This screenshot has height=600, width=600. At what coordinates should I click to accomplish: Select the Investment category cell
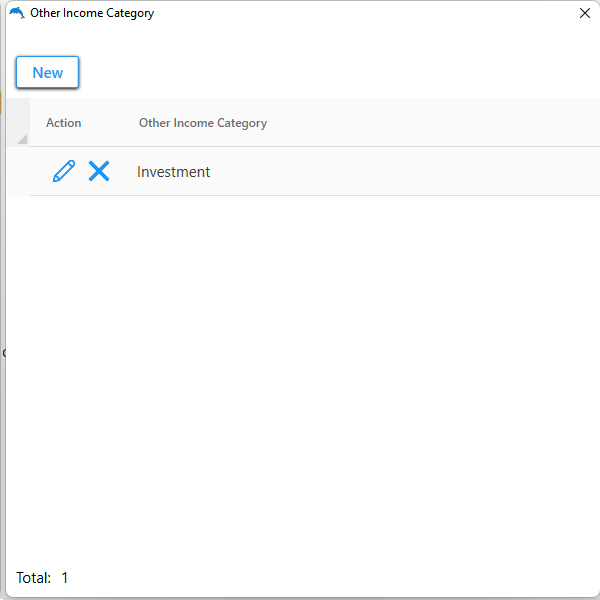[174, 172]
